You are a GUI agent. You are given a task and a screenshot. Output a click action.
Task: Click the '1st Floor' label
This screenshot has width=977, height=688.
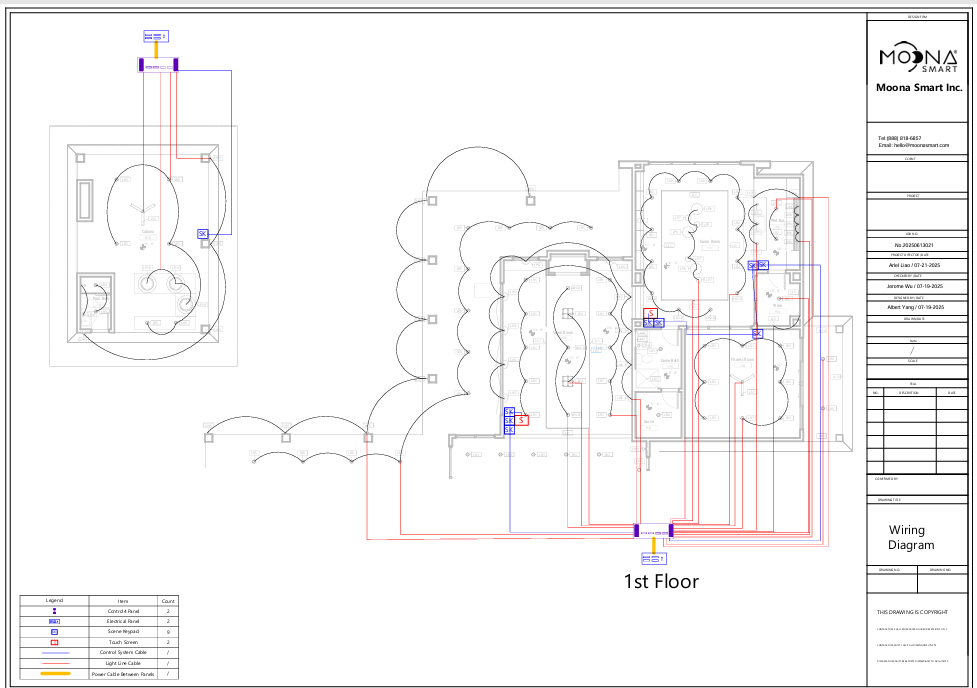pyautogui.click(x=661, y=581)
